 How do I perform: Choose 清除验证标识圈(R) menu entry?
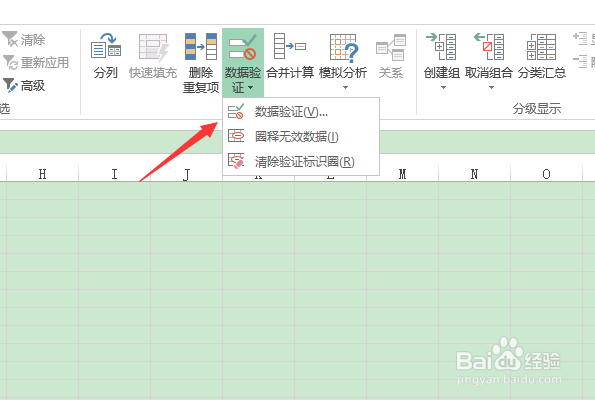[x=301, y=162]
